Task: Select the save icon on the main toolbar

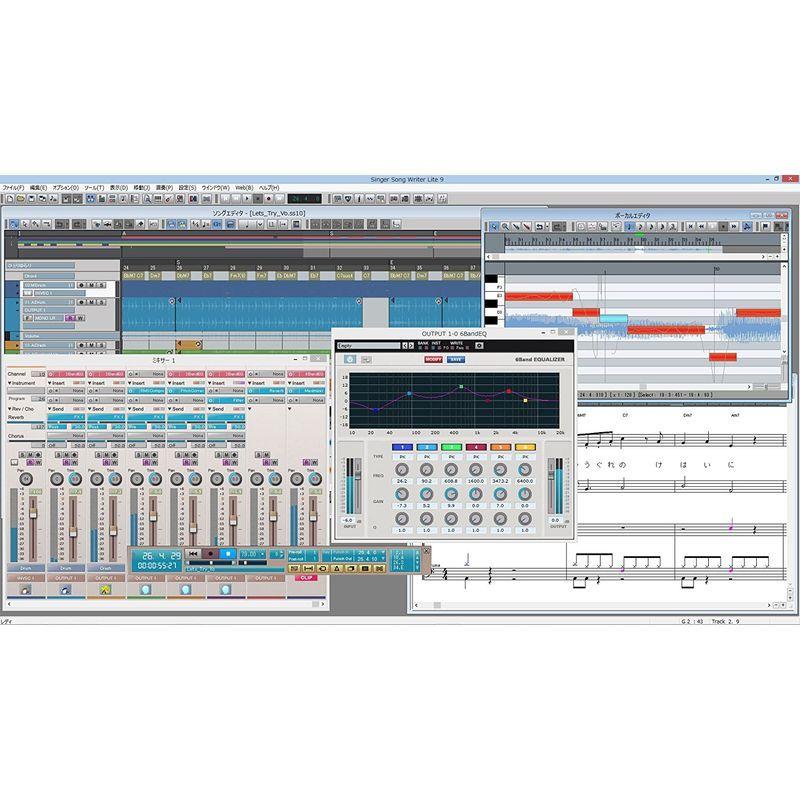Action: click(x=29, y=199)
